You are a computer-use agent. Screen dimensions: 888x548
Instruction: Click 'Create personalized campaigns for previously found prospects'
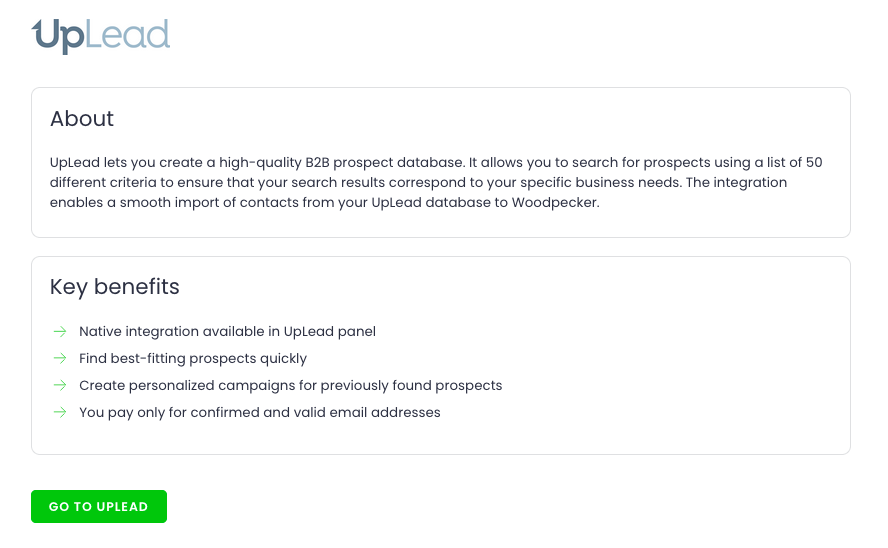(x=290, y=385)
